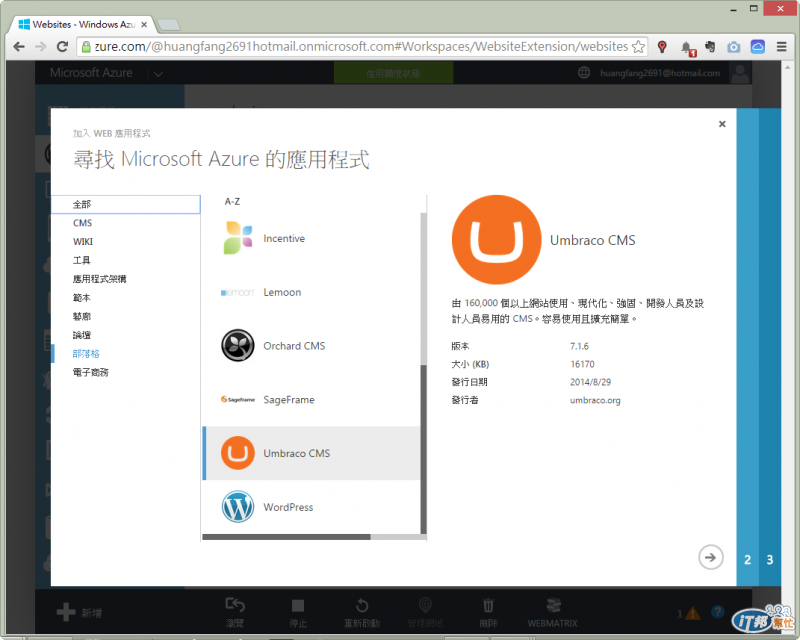Bookmark page with star icon
This screenshot has width=800, height=640.
(638, 47)
